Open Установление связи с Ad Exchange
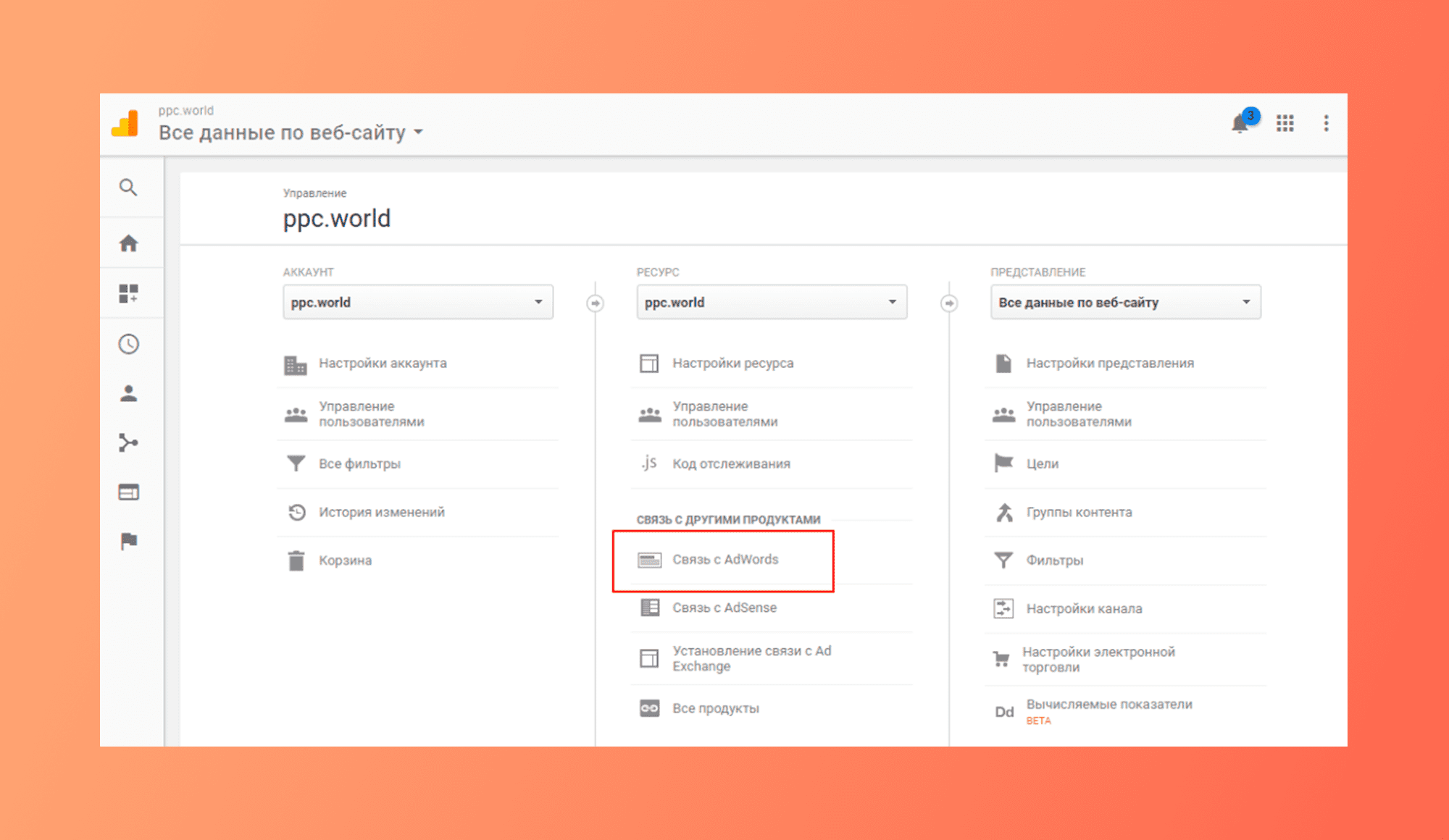Screen dimensions: 1449x840 [752, 658]
